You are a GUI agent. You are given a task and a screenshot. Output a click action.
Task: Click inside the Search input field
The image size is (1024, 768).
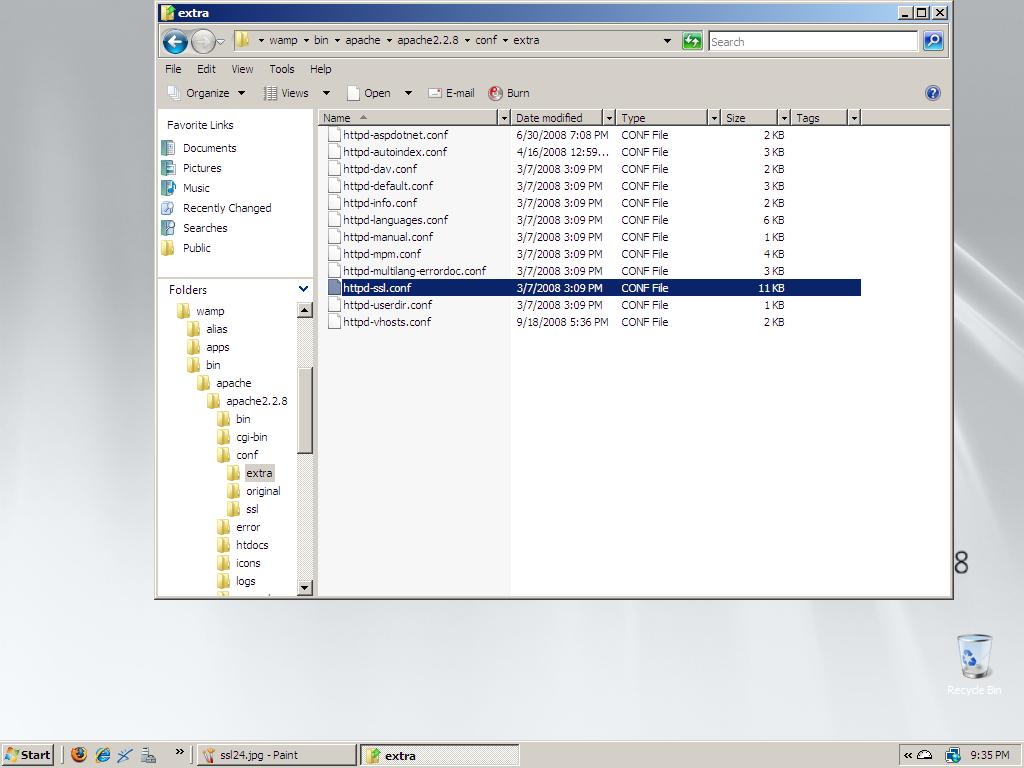coord(811,41)
